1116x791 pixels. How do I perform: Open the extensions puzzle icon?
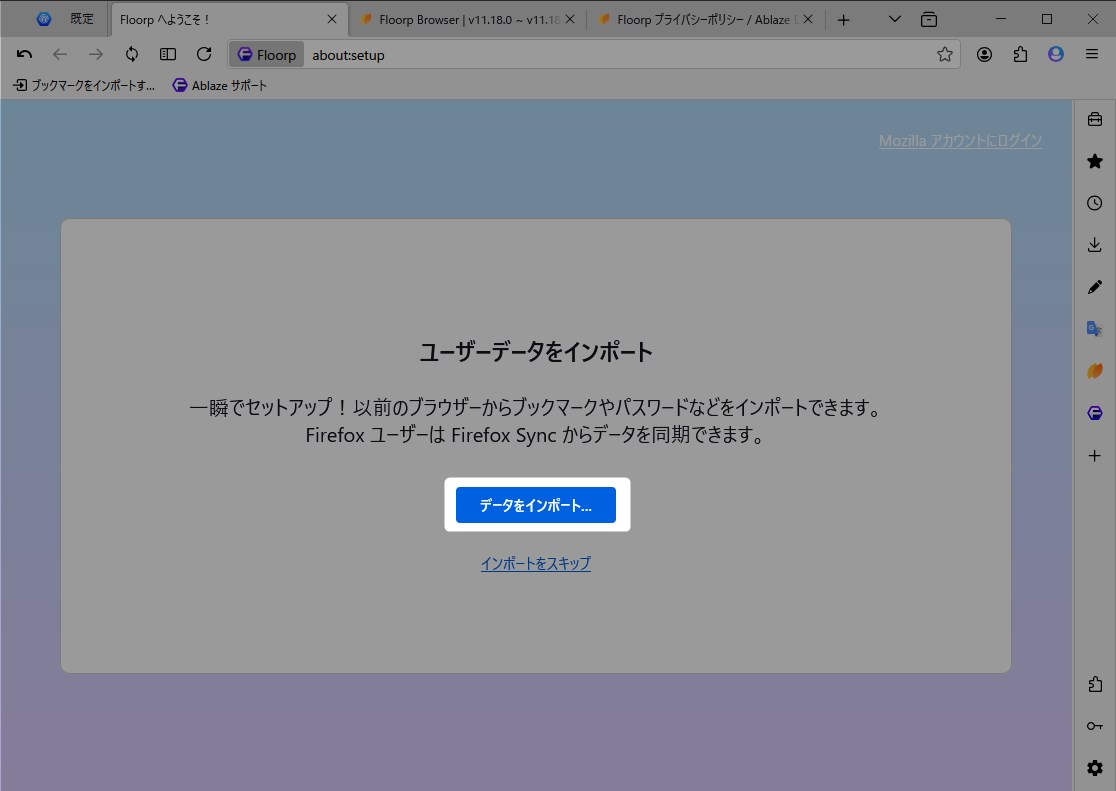[x=1094, y=684]
